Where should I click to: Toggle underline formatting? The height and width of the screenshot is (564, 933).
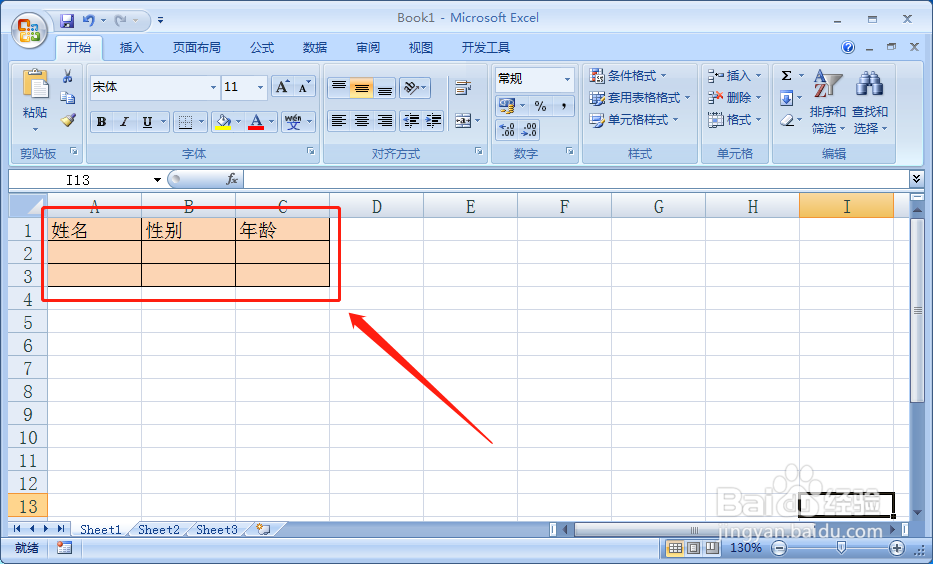click(x=146, y=122)
